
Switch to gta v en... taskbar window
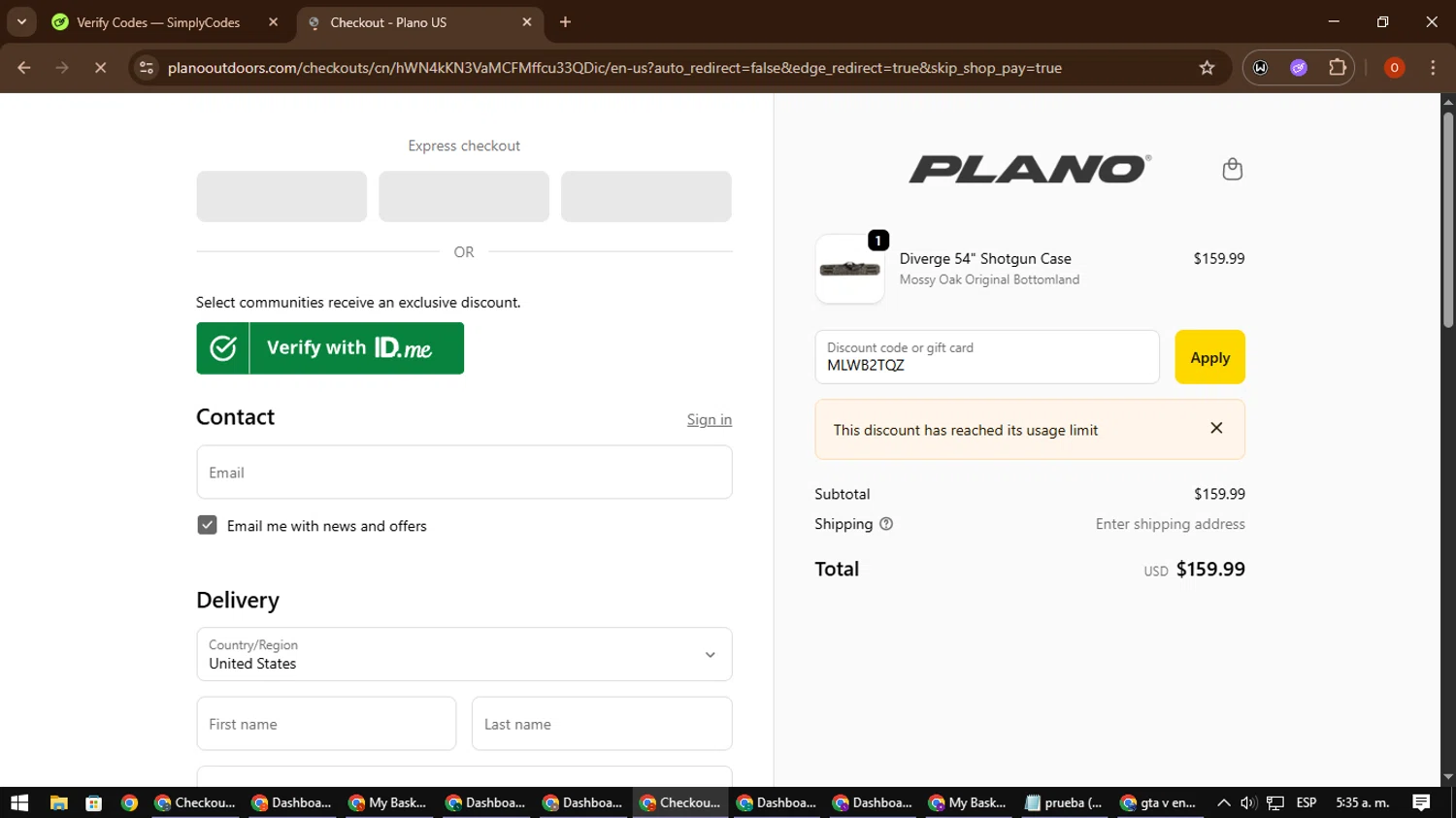pos(1159,802)
